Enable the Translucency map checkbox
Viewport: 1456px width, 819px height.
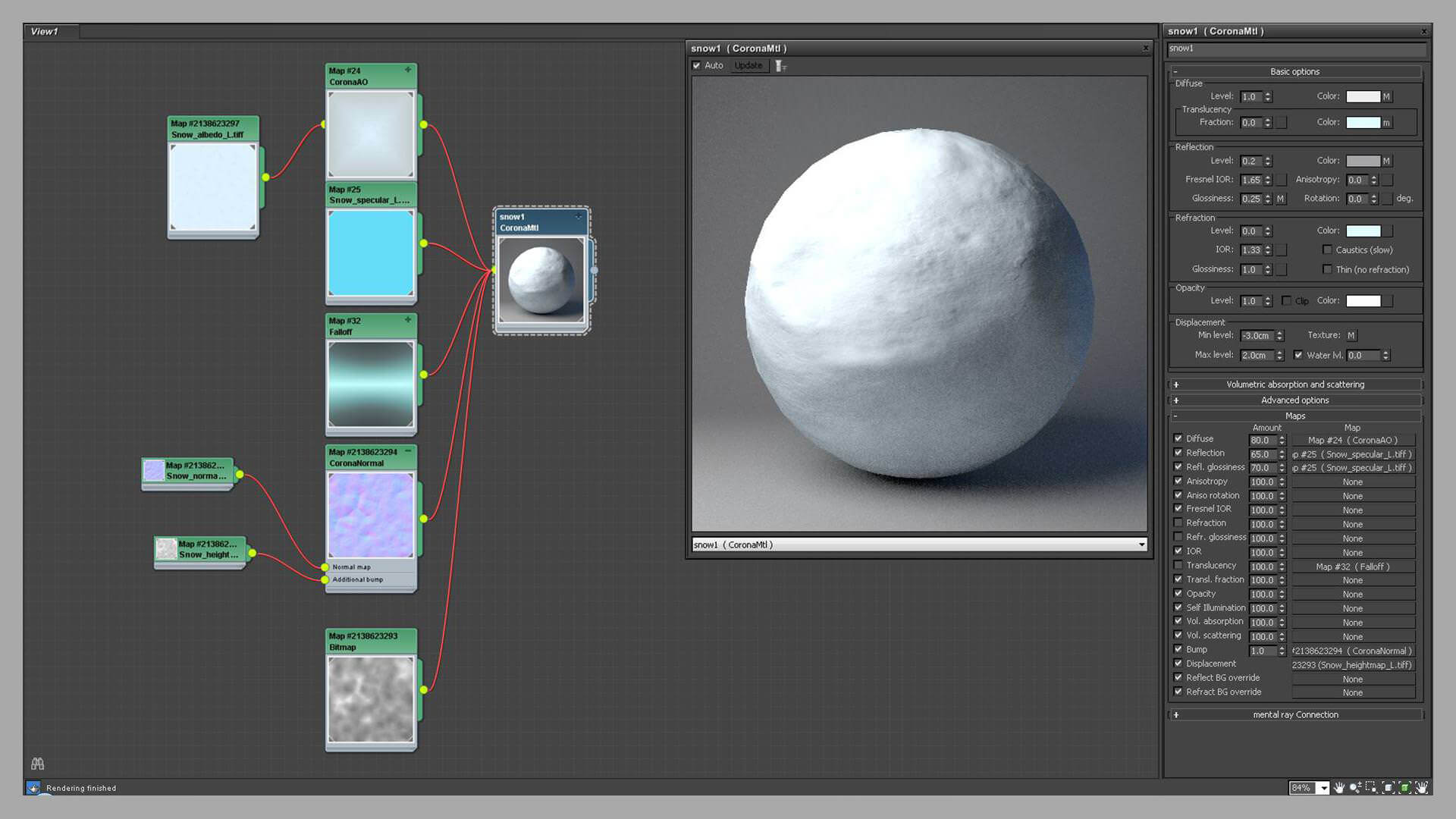pyautogui.click(x=1178, y=565)
